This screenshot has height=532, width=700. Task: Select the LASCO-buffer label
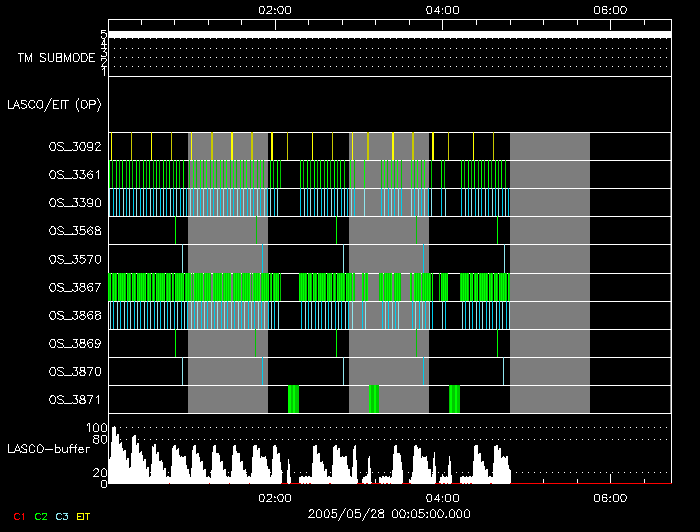click(49, 449)
